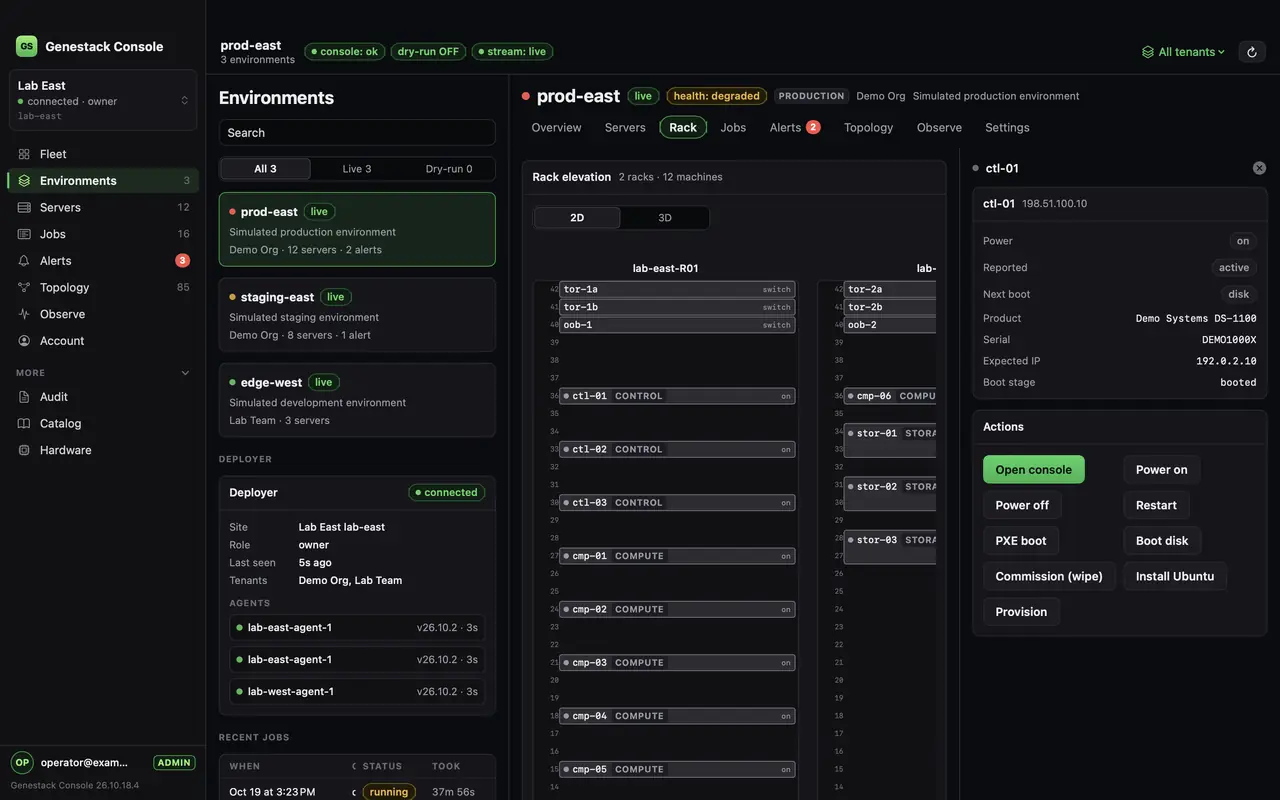Select the prod-east environment card

click(357, 230)
